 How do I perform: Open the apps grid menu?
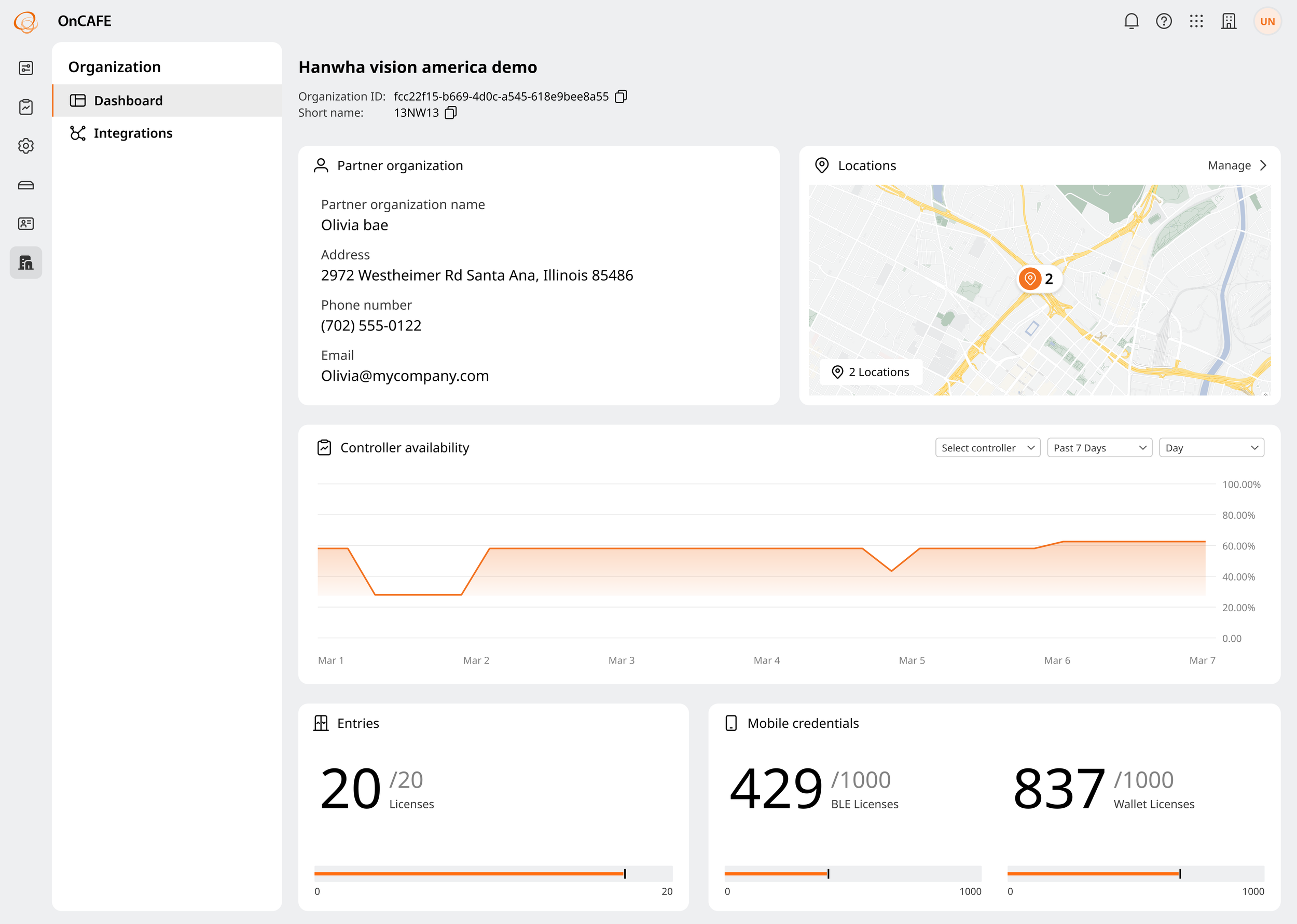pyautogui.click(x=1196, y=21)
